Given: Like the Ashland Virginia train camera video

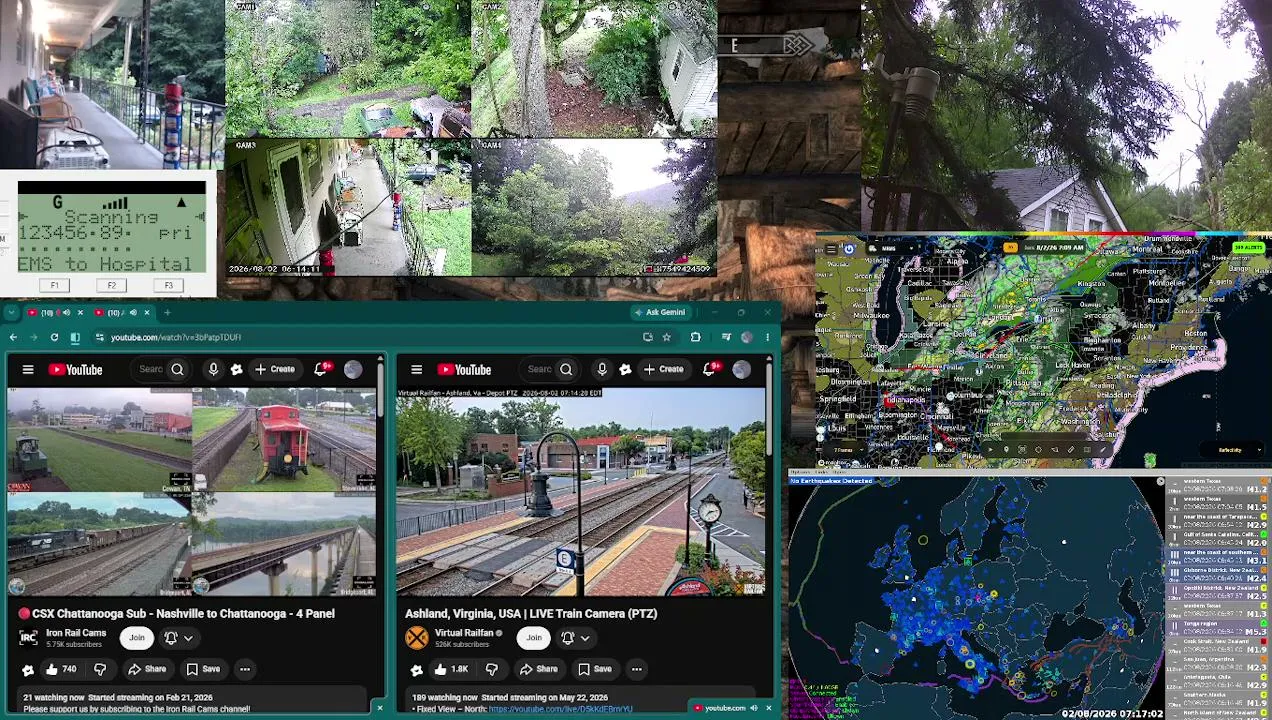Looking at the screenshot, I should (450, 669).
